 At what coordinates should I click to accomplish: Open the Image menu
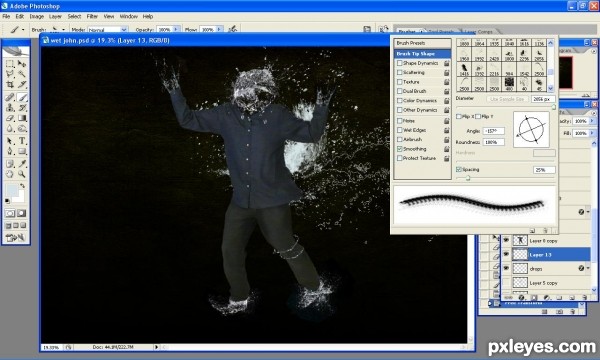tap(37, 16)
